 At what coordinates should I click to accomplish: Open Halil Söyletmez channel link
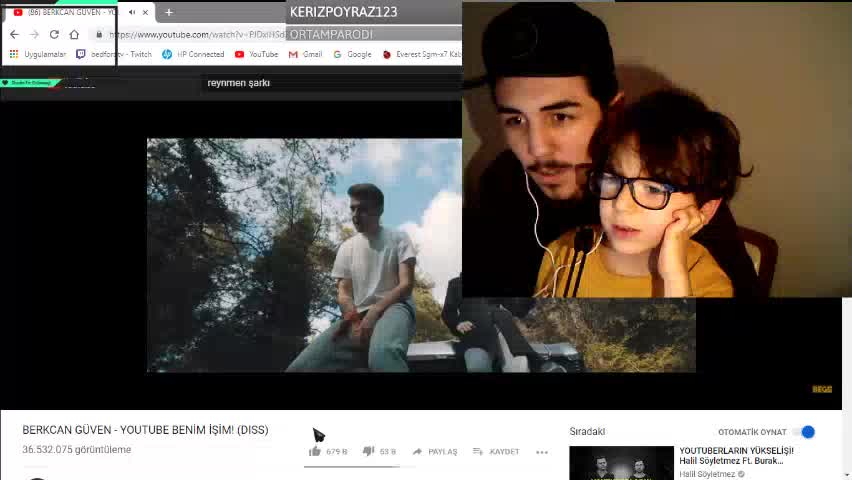click(707, 474)
